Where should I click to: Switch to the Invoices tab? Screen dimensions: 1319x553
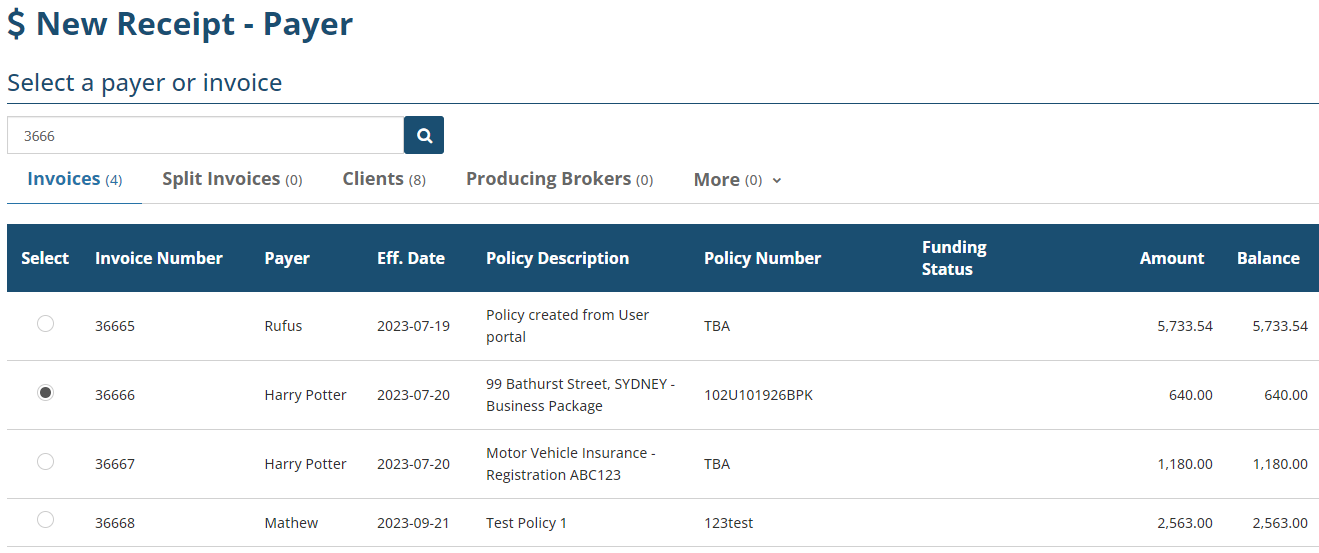[74, 179]
